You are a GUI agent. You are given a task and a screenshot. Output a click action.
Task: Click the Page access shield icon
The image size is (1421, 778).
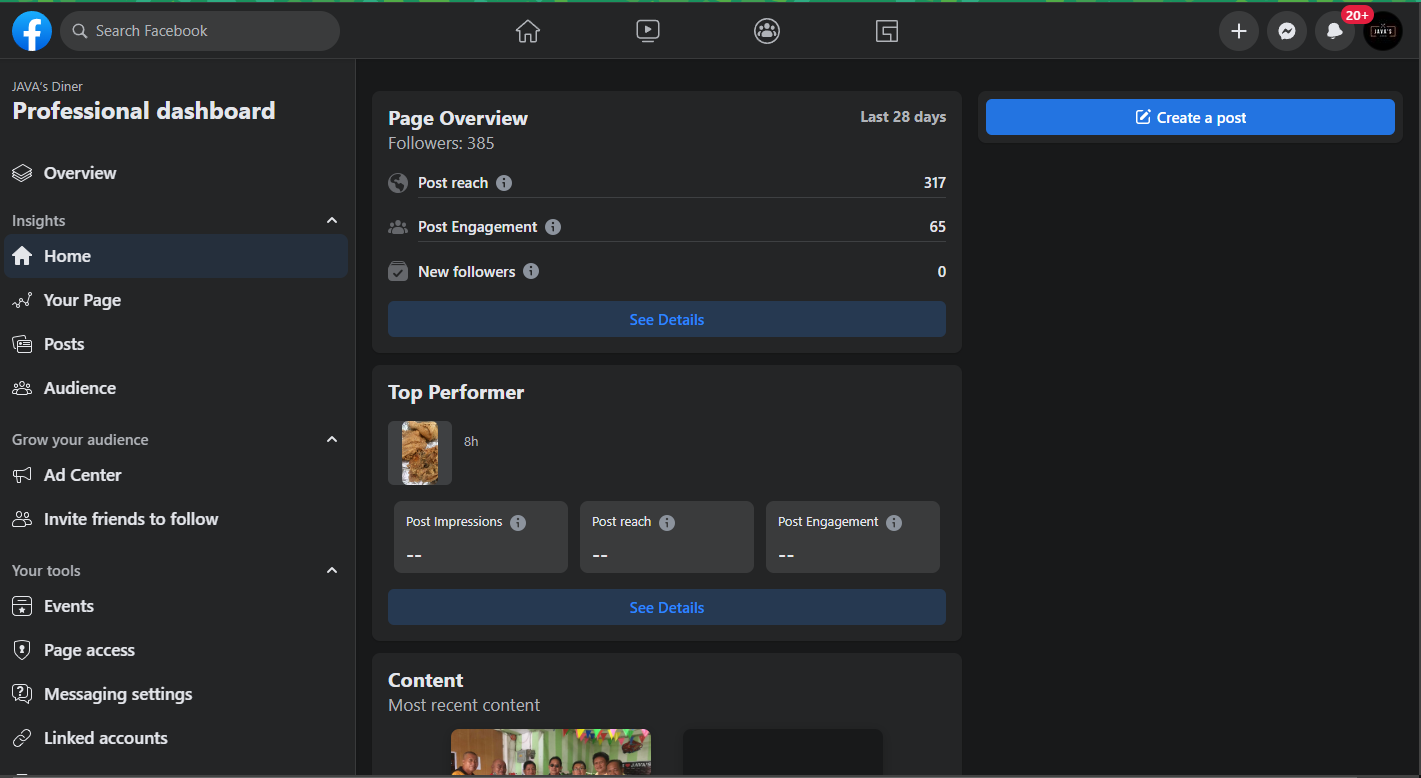point(22,650)
